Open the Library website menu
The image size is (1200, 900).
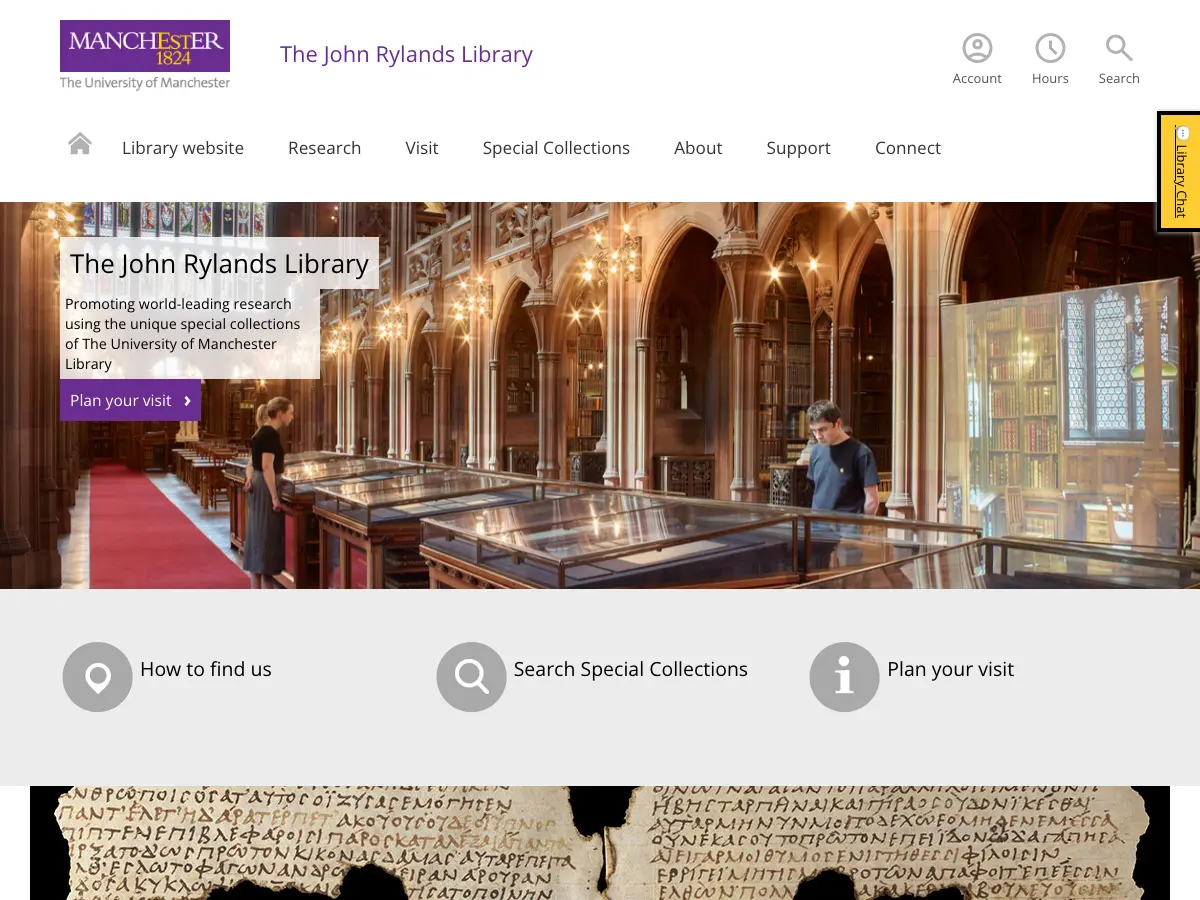click(x=183, y=148)
